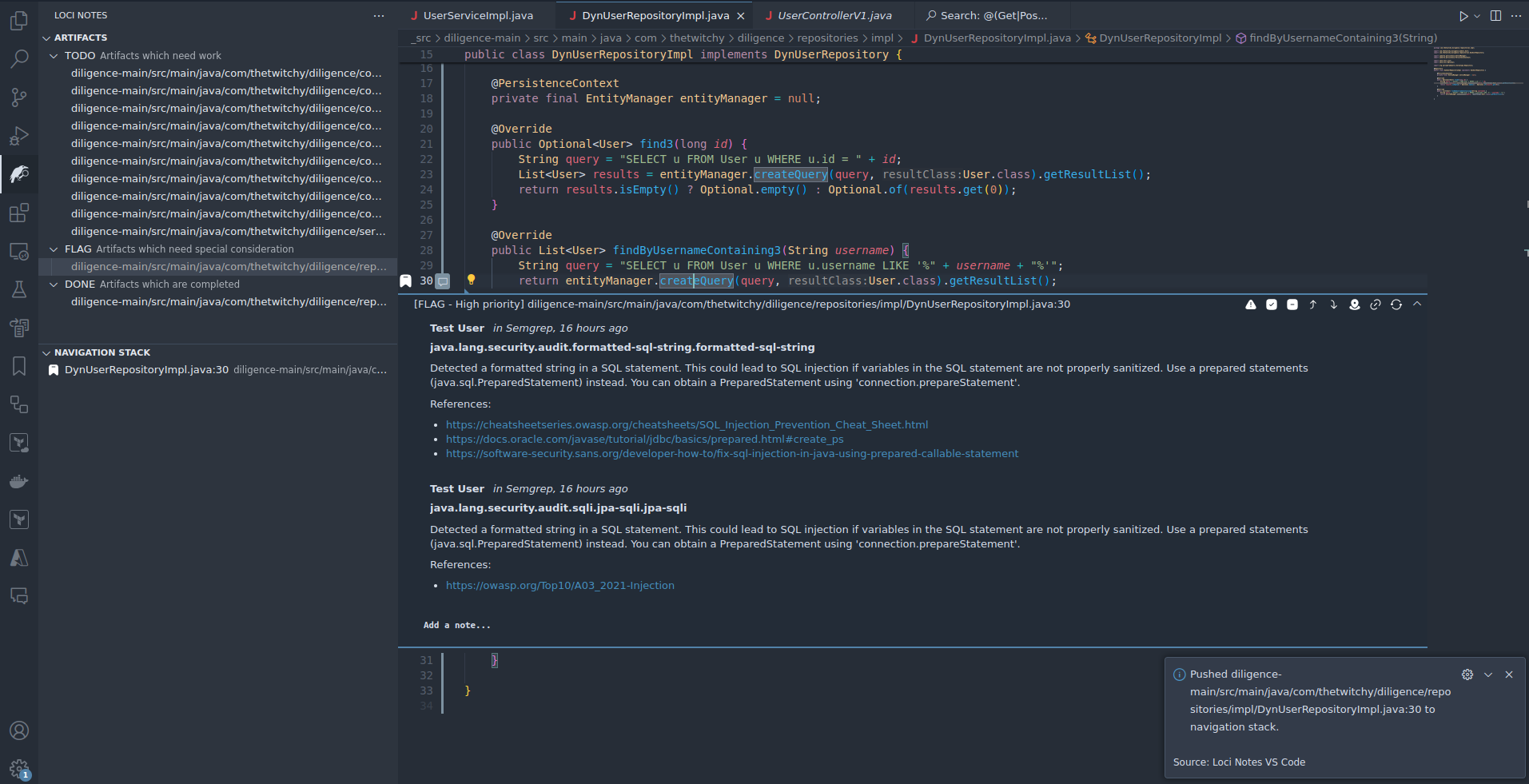
Task: Mark note as flag with warning triangle icon
Action: [x=1251, y=304]
